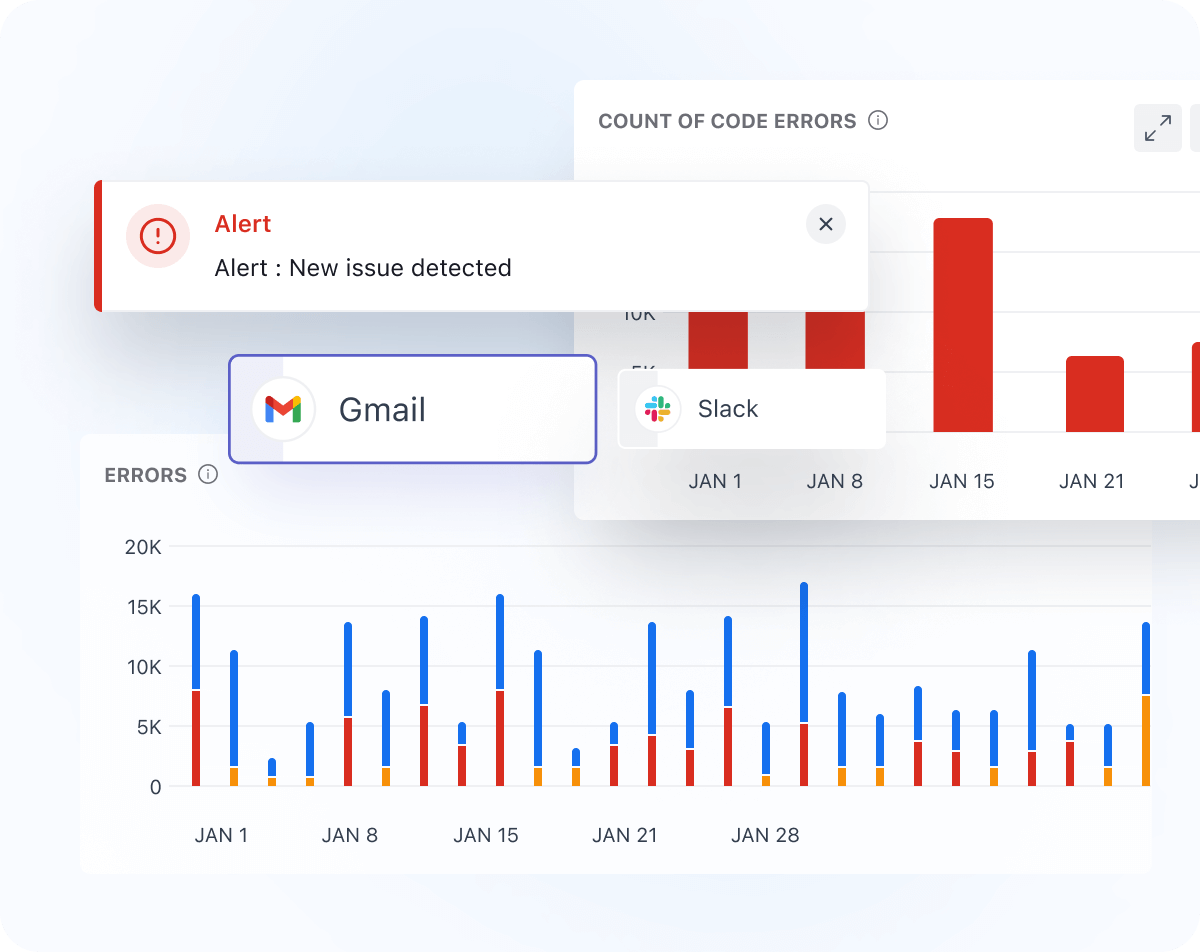Click JAN 15 axis label in code errors chart

pyautogui.click(x=962, y=481)
